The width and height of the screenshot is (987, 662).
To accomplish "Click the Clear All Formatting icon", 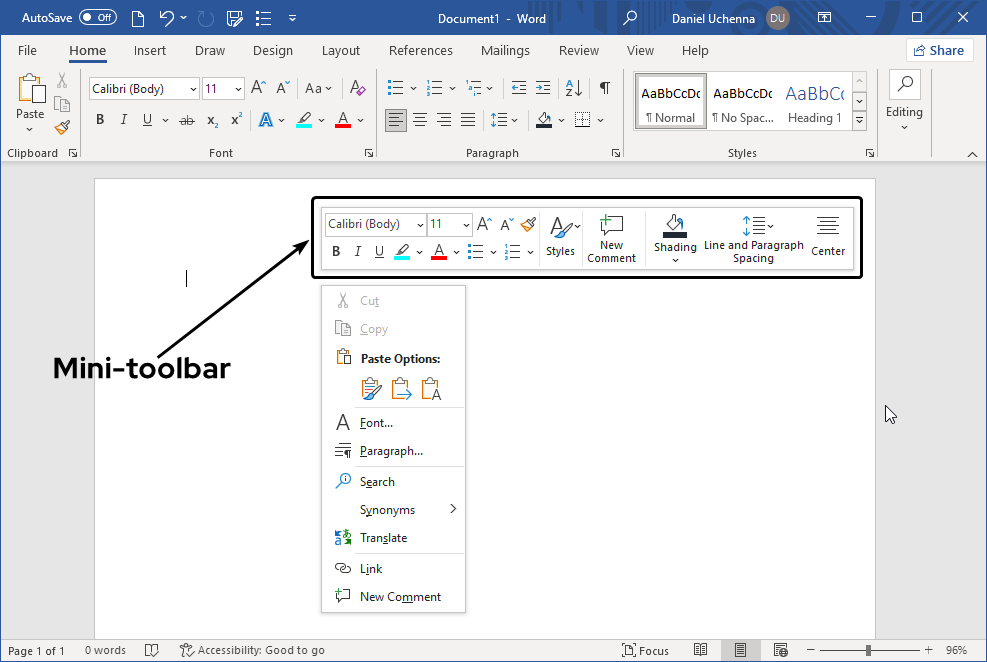I will 357,88.
